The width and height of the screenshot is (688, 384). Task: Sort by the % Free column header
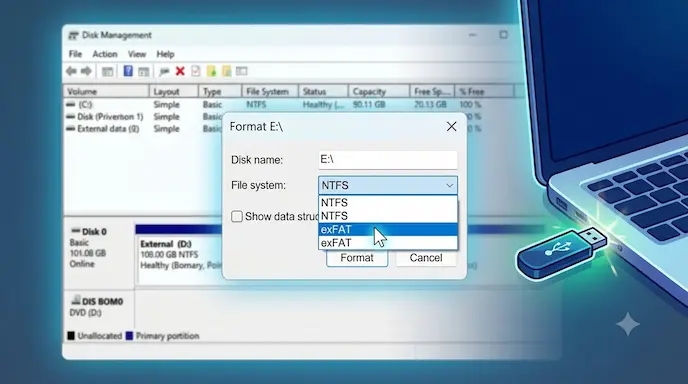[484, 91]
